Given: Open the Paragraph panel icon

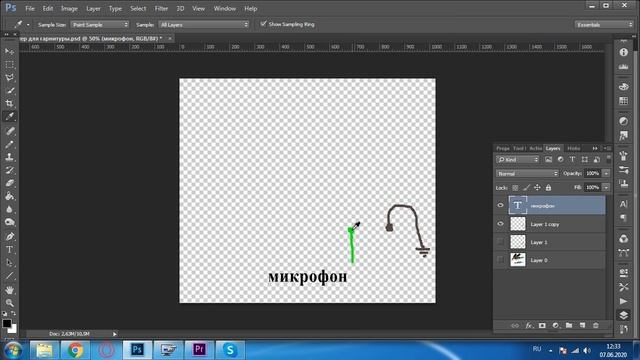Looking at the screenshot, I should pos(623,218).
